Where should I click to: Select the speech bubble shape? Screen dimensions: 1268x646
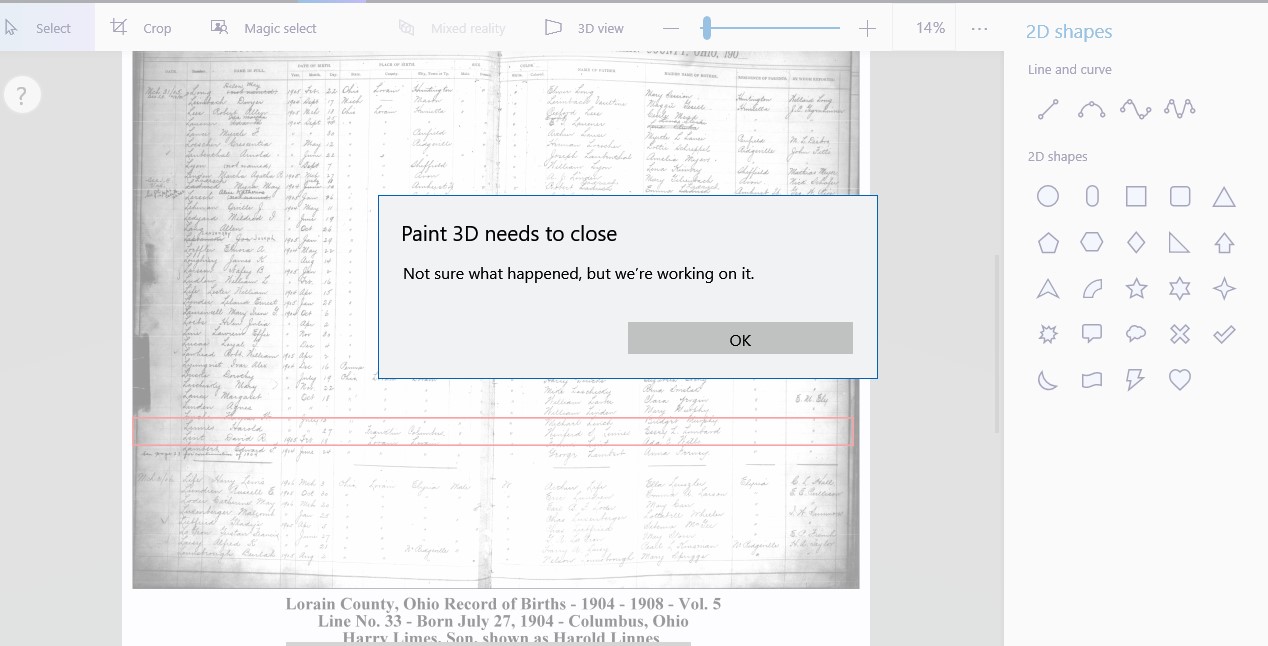[x=1091, y=333]
